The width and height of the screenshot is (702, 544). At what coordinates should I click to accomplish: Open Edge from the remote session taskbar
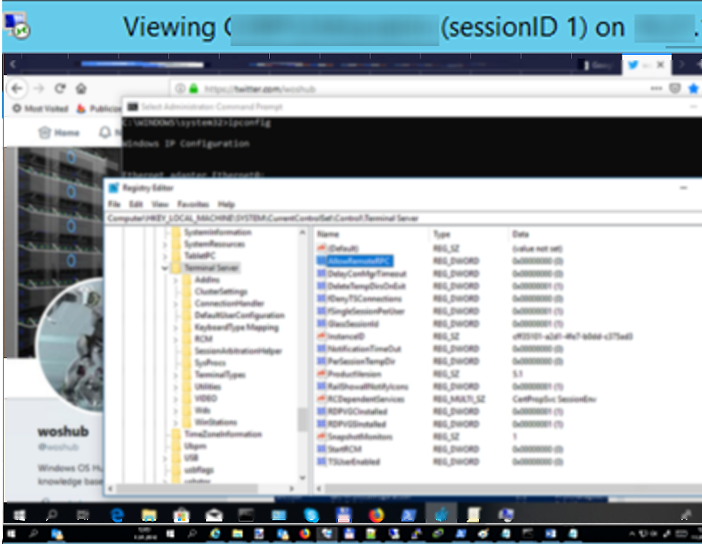[x=117, y=515]
